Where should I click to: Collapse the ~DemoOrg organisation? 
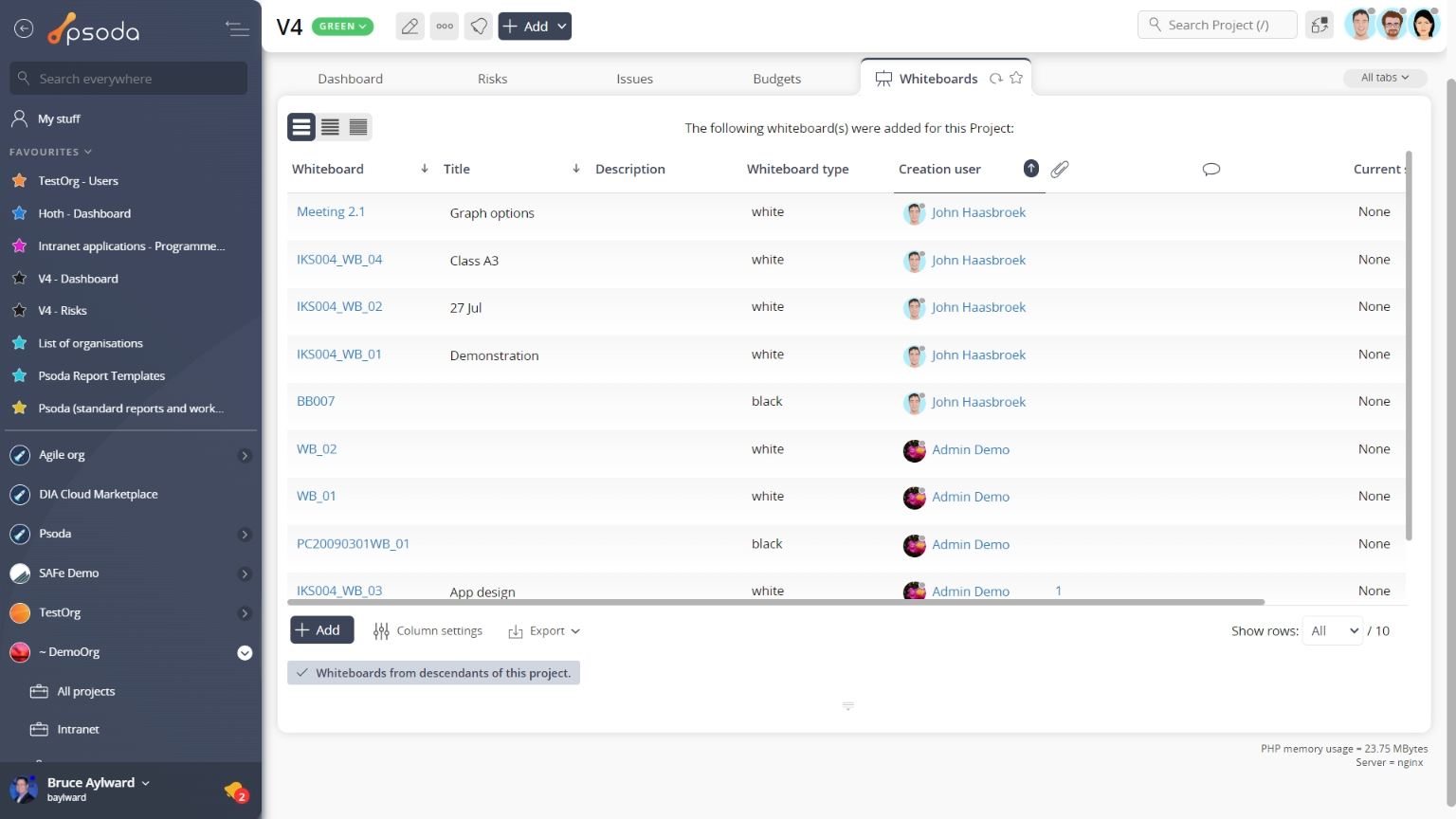tap(245, 652)
